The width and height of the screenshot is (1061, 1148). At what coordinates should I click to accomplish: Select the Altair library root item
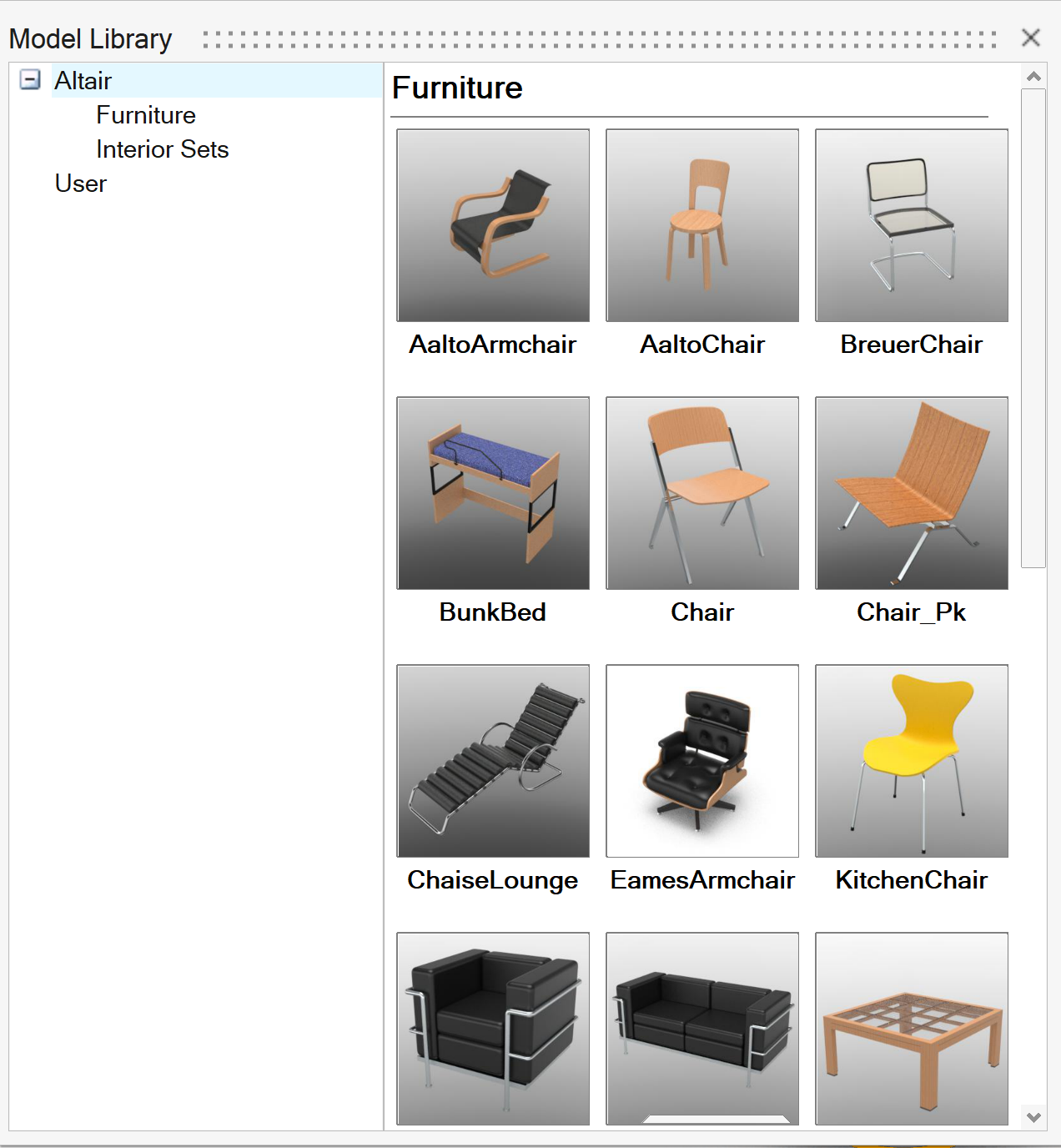pyautogui.click(x=83, y=81)
